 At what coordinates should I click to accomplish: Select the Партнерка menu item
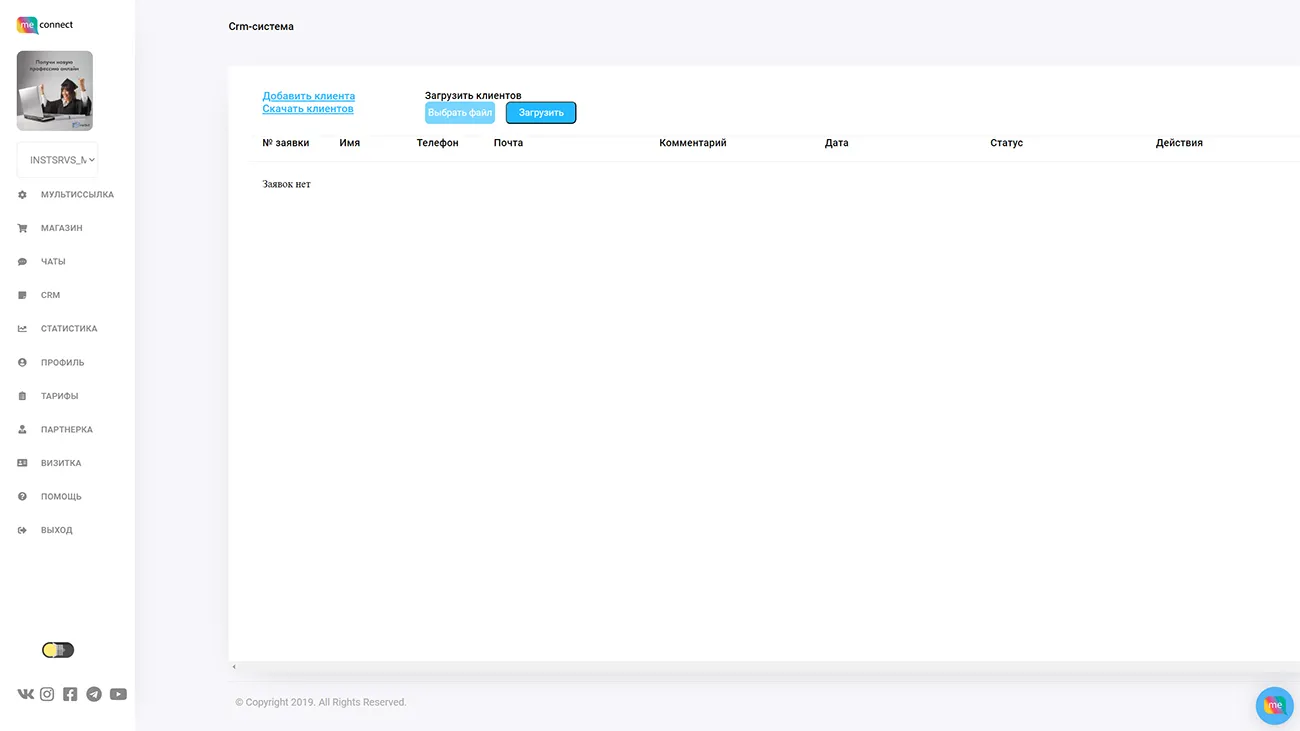point(66,430)
